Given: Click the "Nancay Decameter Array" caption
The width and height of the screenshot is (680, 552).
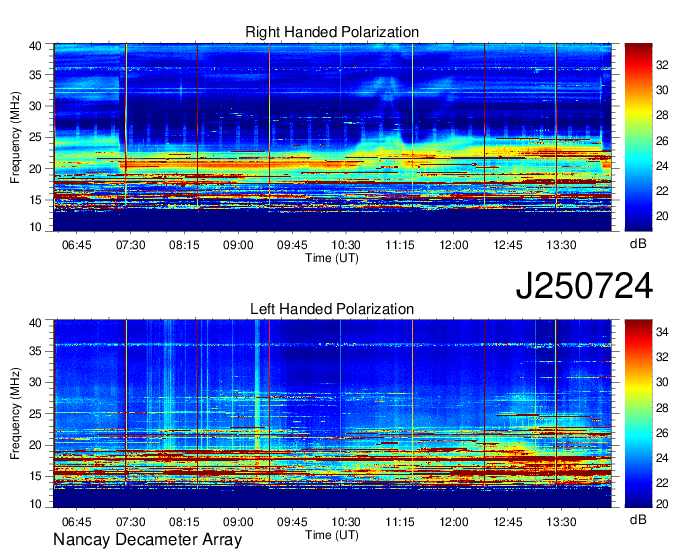Looking at the screenshot, I should [147, 540].
